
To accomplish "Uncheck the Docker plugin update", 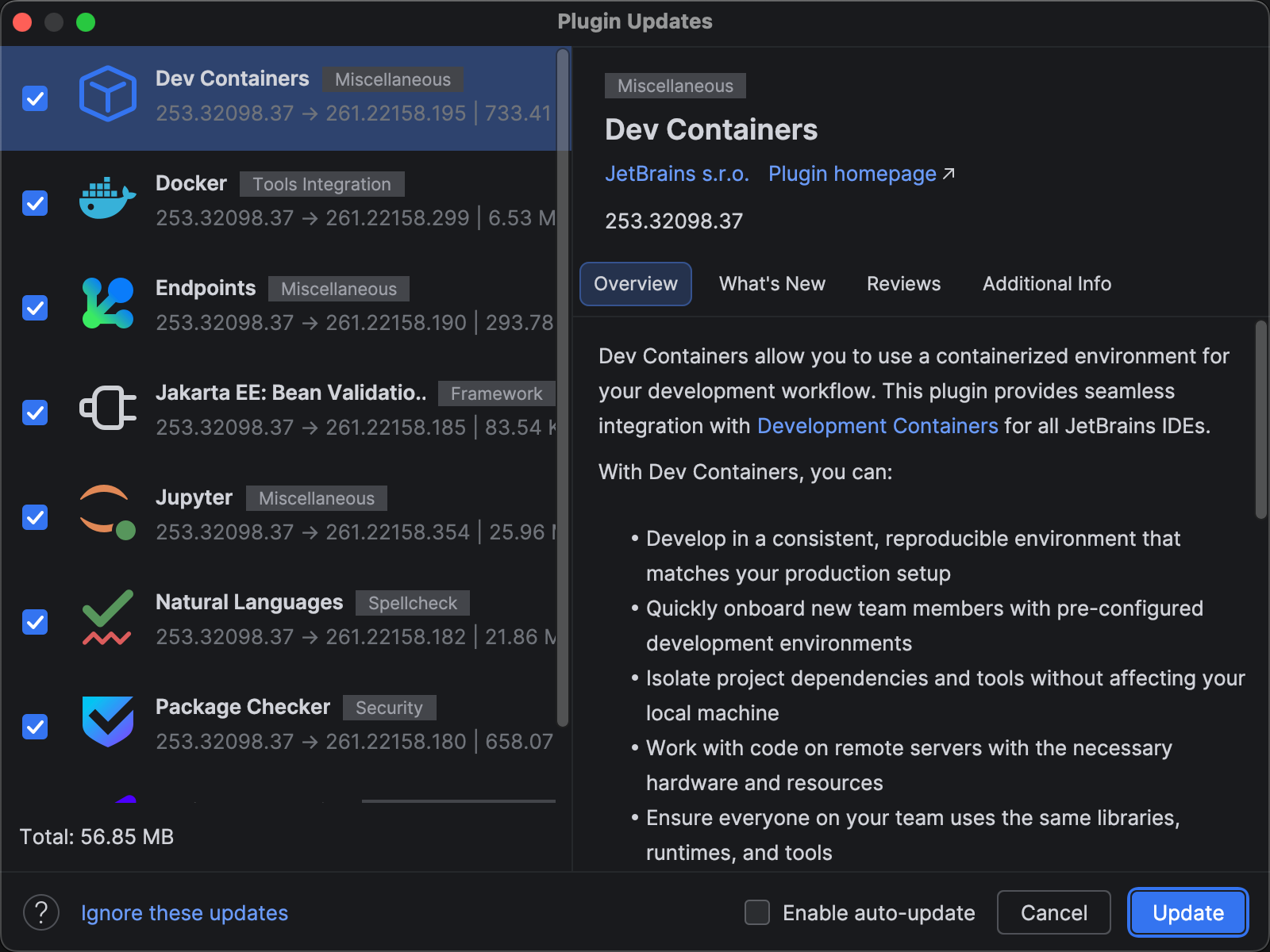I will [35, 203].
